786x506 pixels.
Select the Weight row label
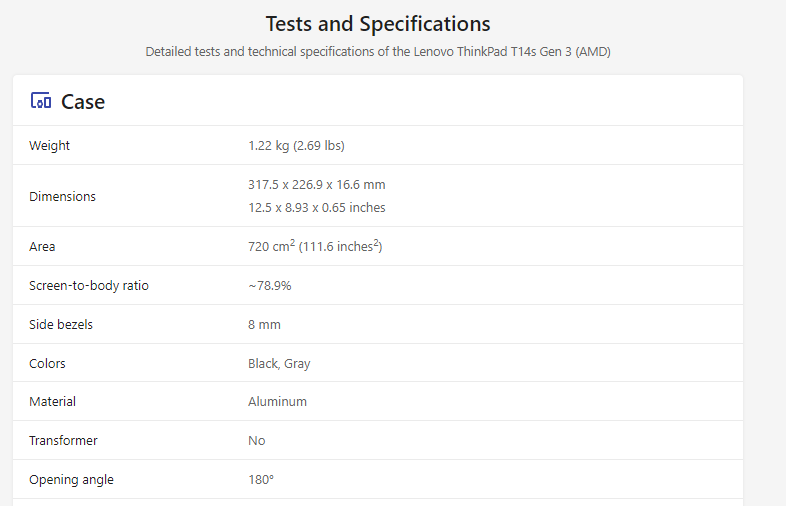(49, 145)
